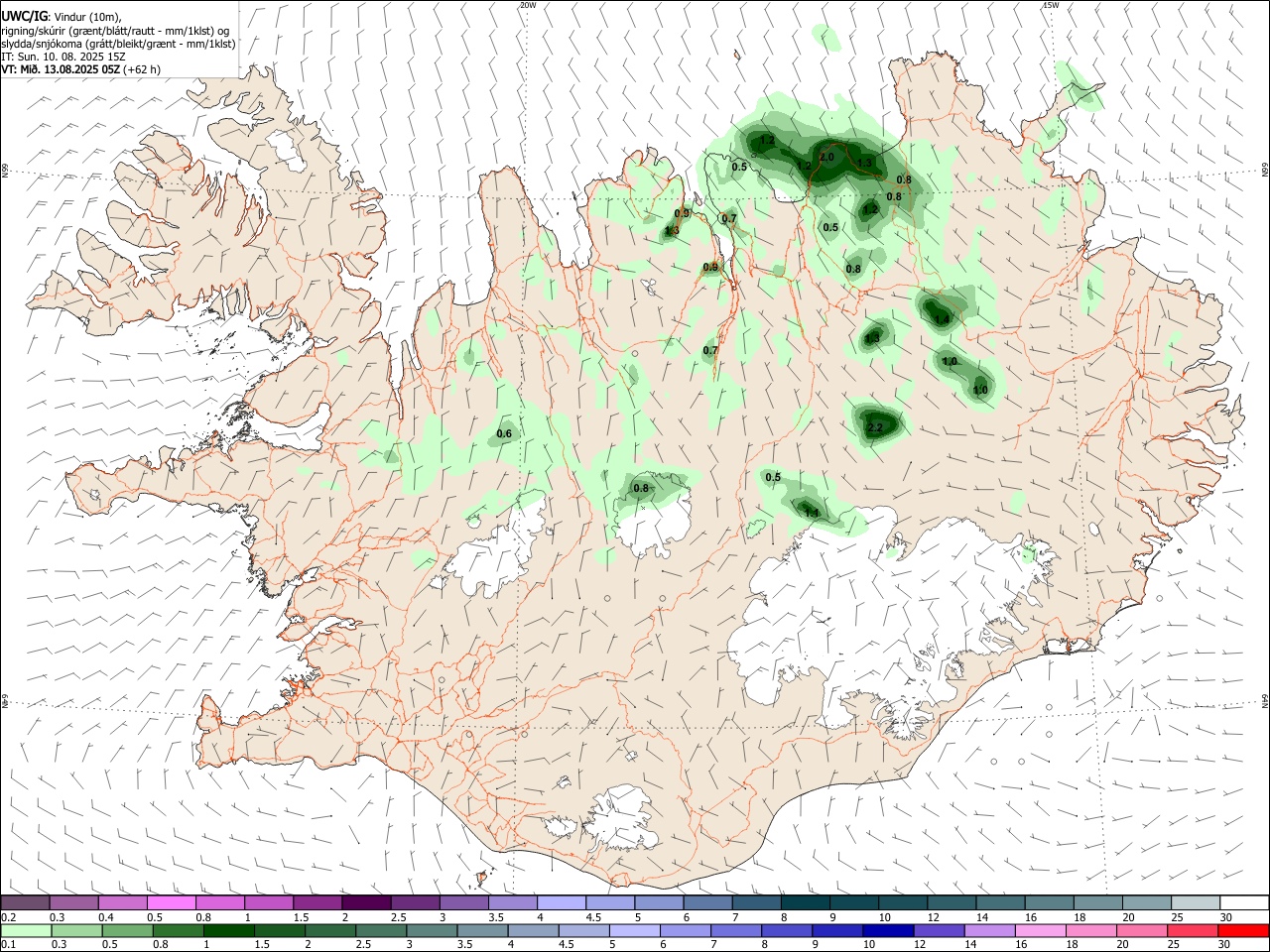Pick the rain-legend swatch between 14 and 16
Viewport: 1270px width, 952px height.
click(988, 930)
